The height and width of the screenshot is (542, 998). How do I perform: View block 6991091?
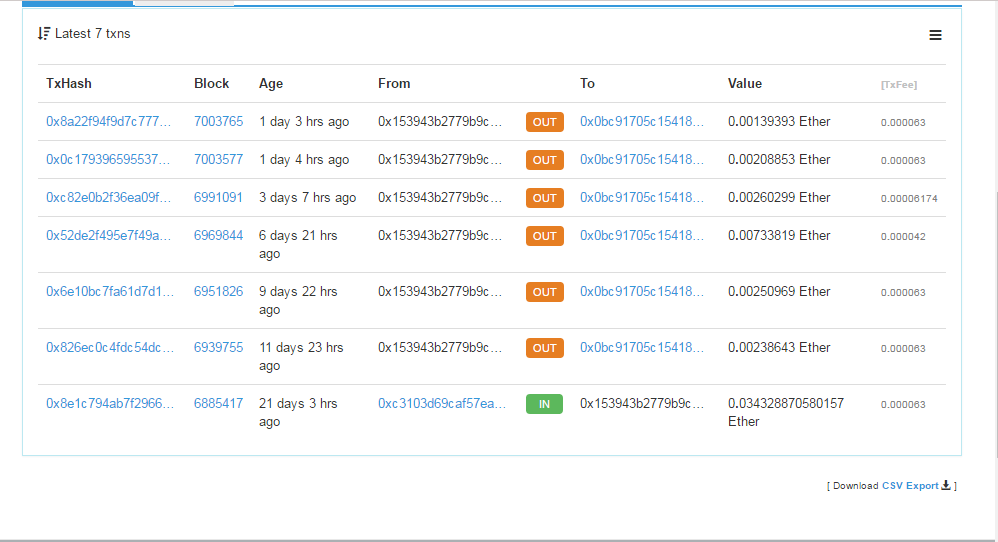[x=218, y=198]
